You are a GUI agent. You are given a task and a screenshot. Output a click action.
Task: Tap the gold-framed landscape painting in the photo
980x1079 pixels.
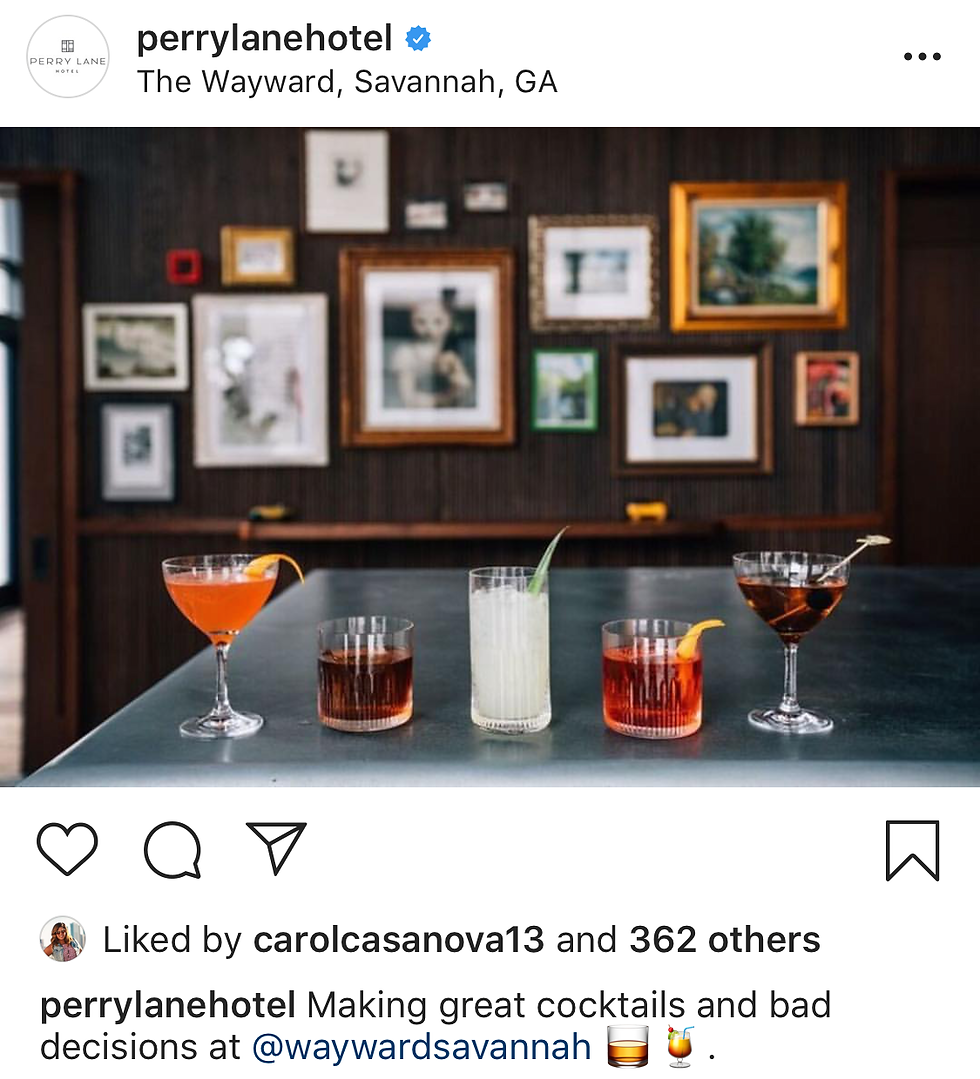point(758,257)
